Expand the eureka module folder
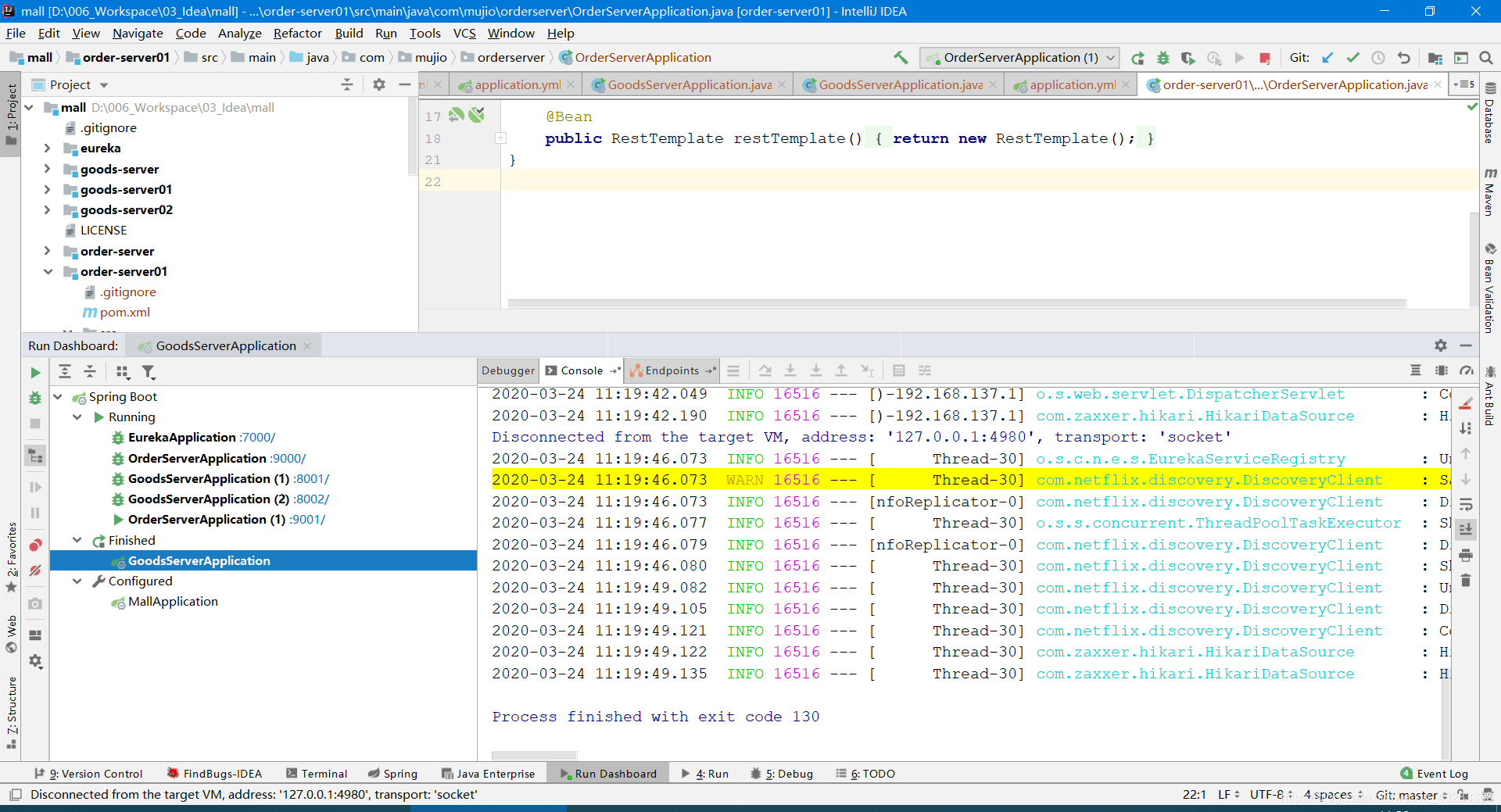This screenshot has height=812, width=1501. click(x=47, y=148)
